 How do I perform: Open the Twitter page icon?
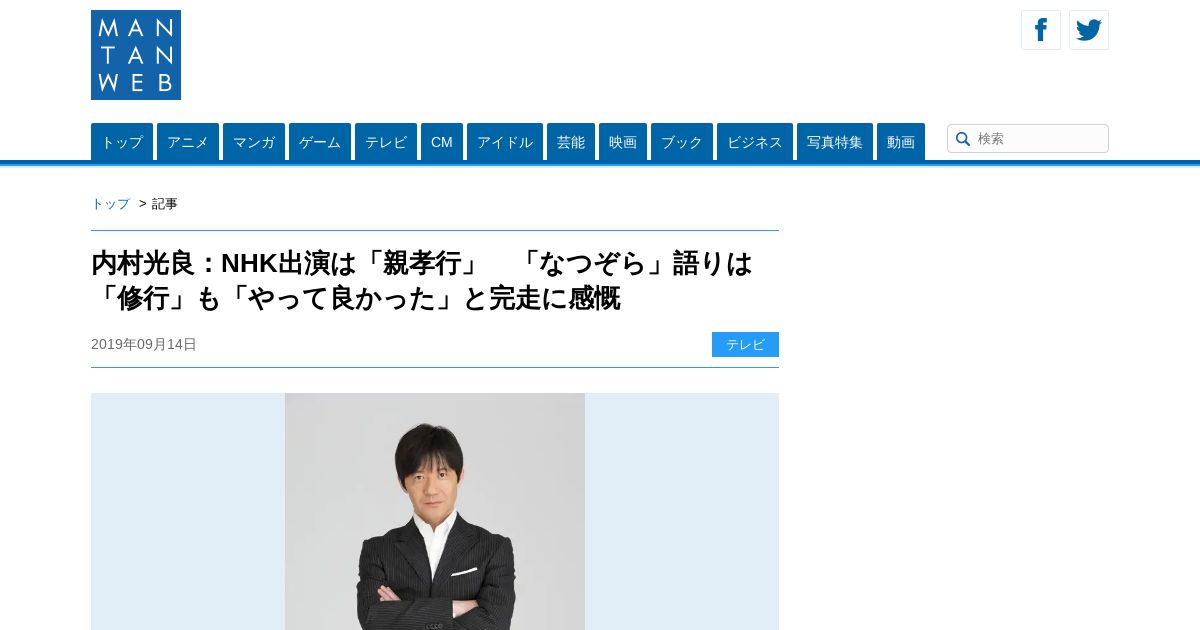click(x=1089, y=30)
